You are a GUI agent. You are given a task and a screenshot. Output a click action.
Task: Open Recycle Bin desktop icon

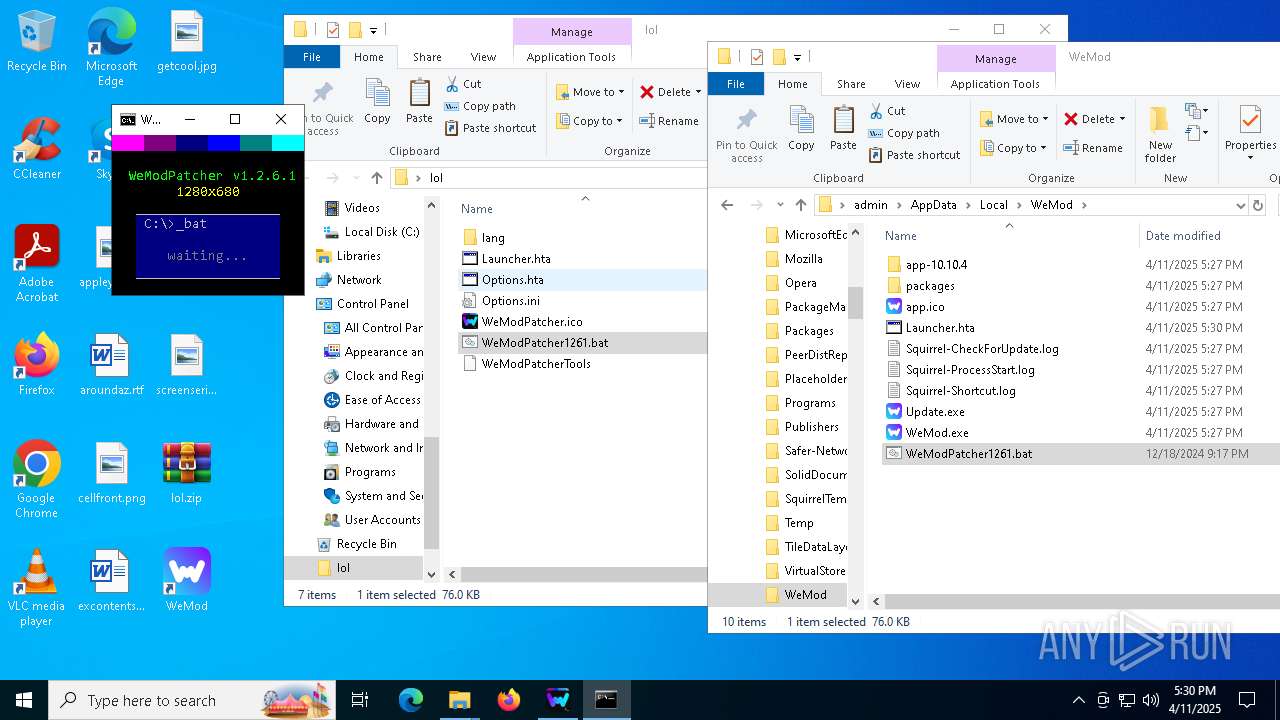(36, 42)
